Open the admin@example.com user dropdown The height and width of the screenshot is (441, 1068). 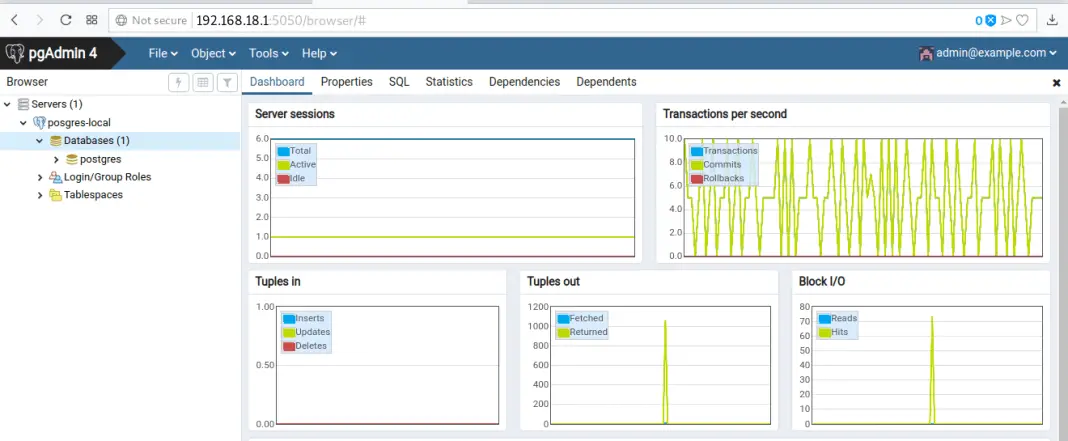coord(988,53)
